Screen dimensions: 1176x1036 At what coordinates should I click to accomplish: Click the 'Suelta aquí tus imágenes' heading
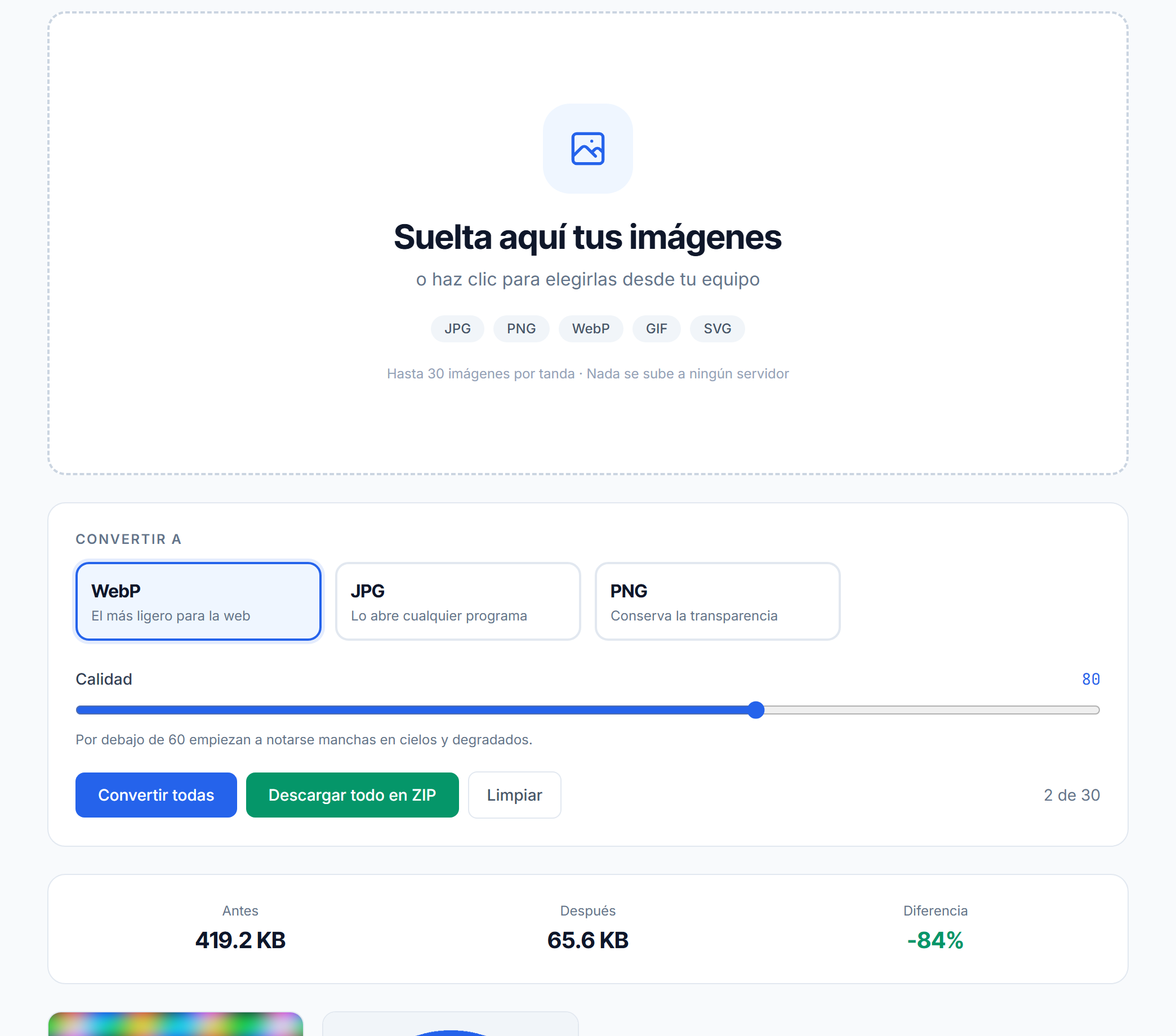[x=587, y=237]
